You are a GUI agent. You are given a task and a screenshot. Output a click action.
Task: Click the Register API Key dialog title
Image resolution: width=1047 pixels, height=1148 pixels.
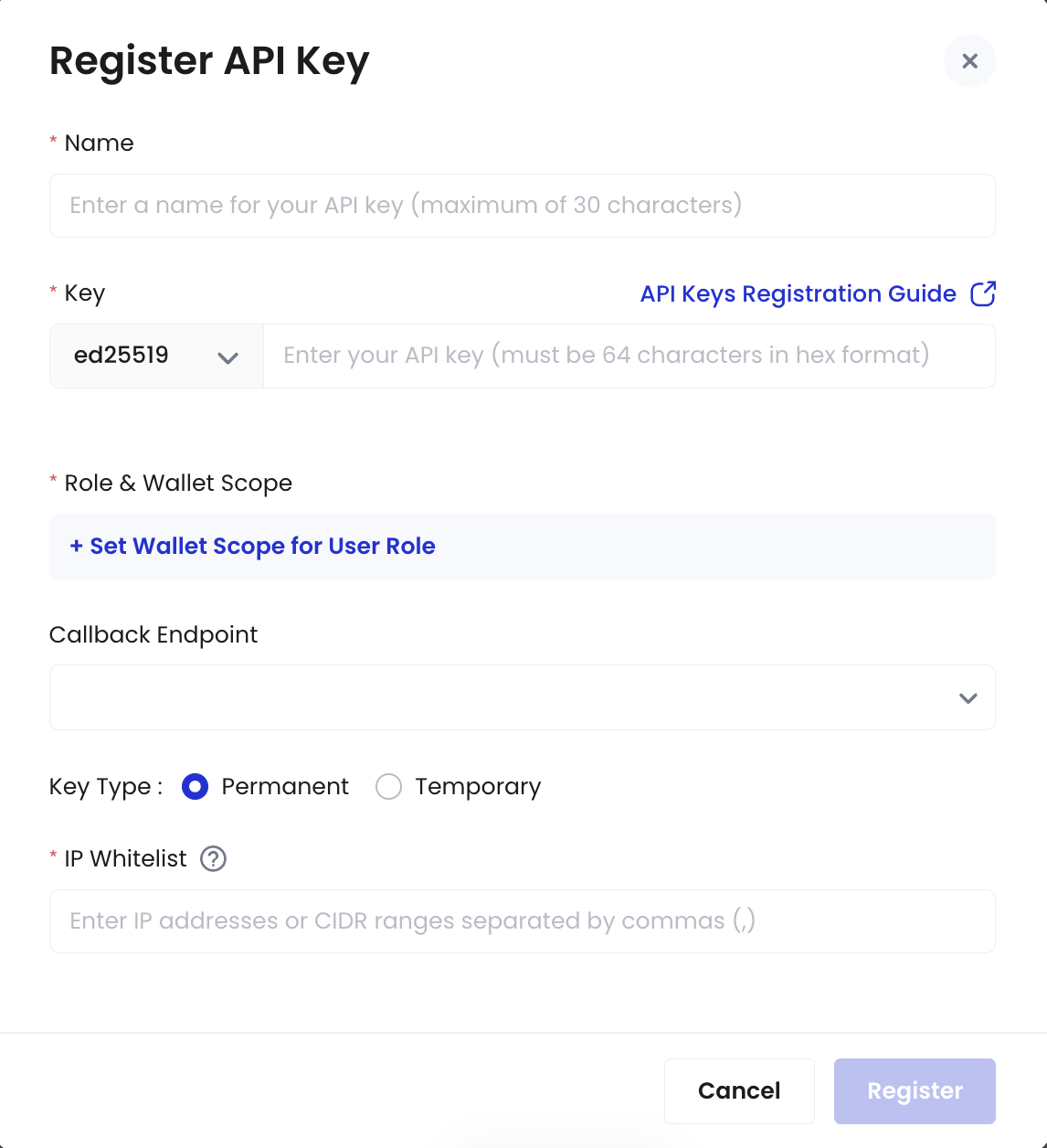pos(209,60)
